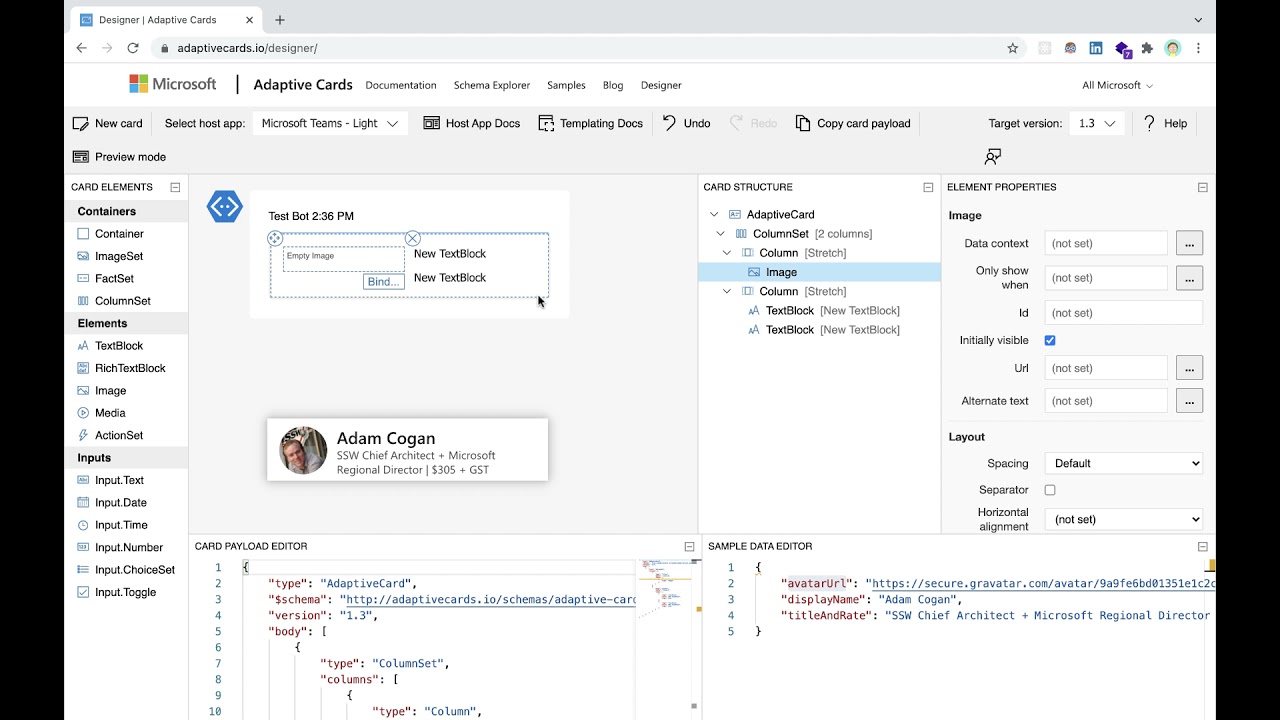This screenshot has height=720, width=1280.
Task: Collapse the ColumnSet tree node
Action: pyautogui.click(x=721, y=234)
